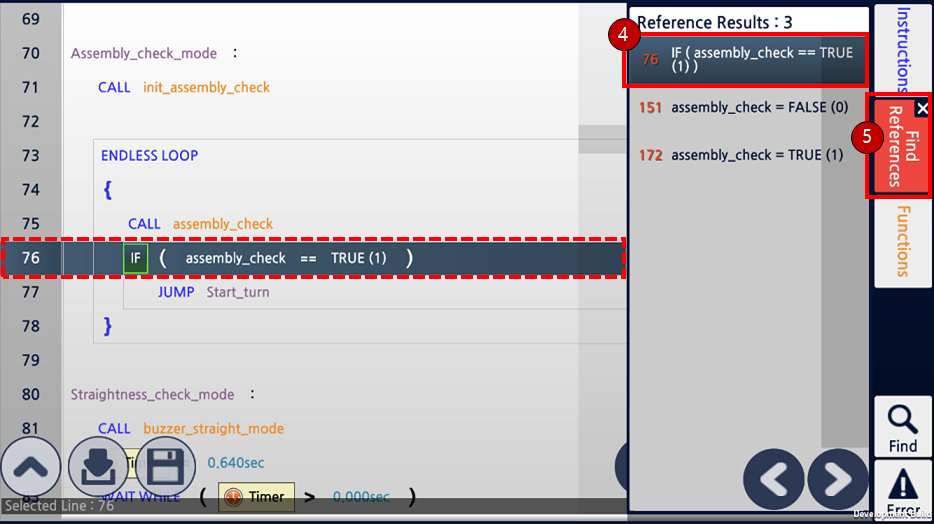Click the up-chevron collapse button
934x524 pixels.
tap(31, 467)
